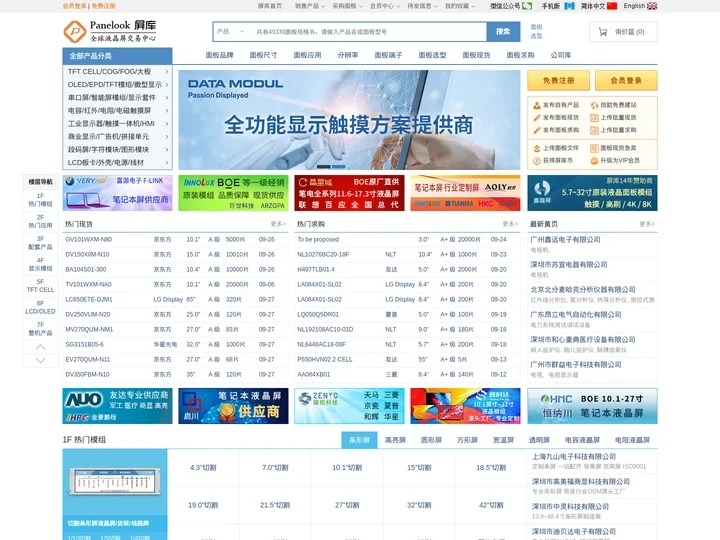The image size is (720, 540).
Task: Click the Panelook 屏库 logo
Action: [x=110, y=31]
